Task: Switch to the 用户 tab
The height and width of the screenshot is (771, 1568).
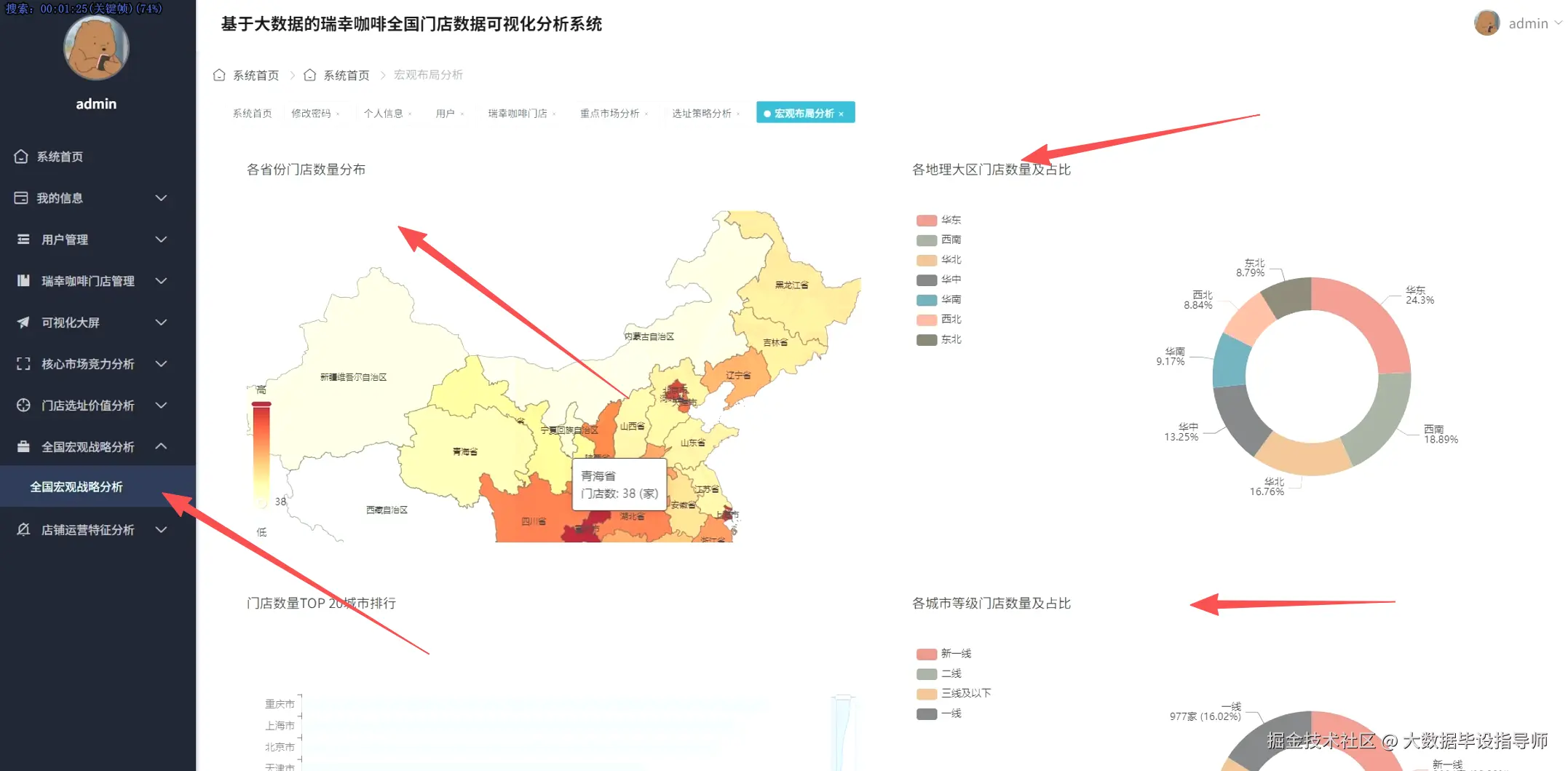Action: tap(445, 114)
